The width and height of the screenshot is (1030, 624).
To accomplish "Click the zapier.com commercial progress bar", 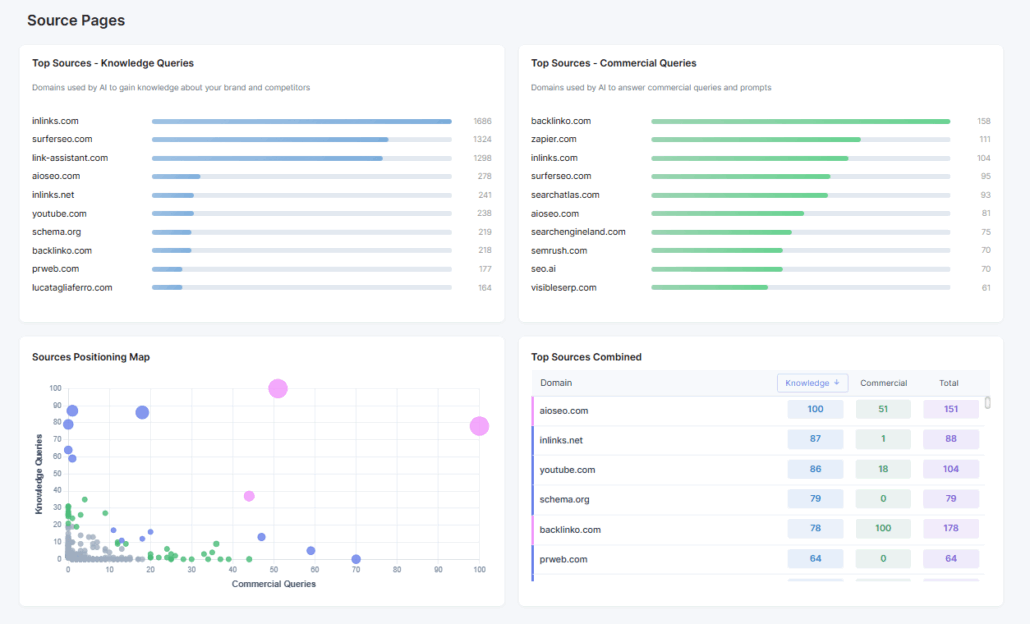I will [x=801, y=139].
